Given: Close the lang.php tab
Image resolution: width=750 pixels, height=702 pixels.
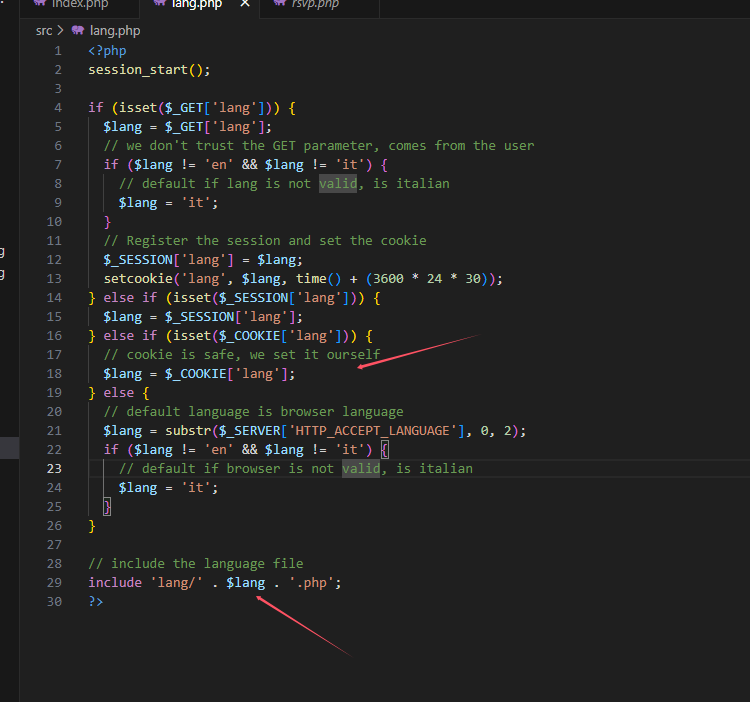Looking at the screenshot, I should (x=245, y=4).
